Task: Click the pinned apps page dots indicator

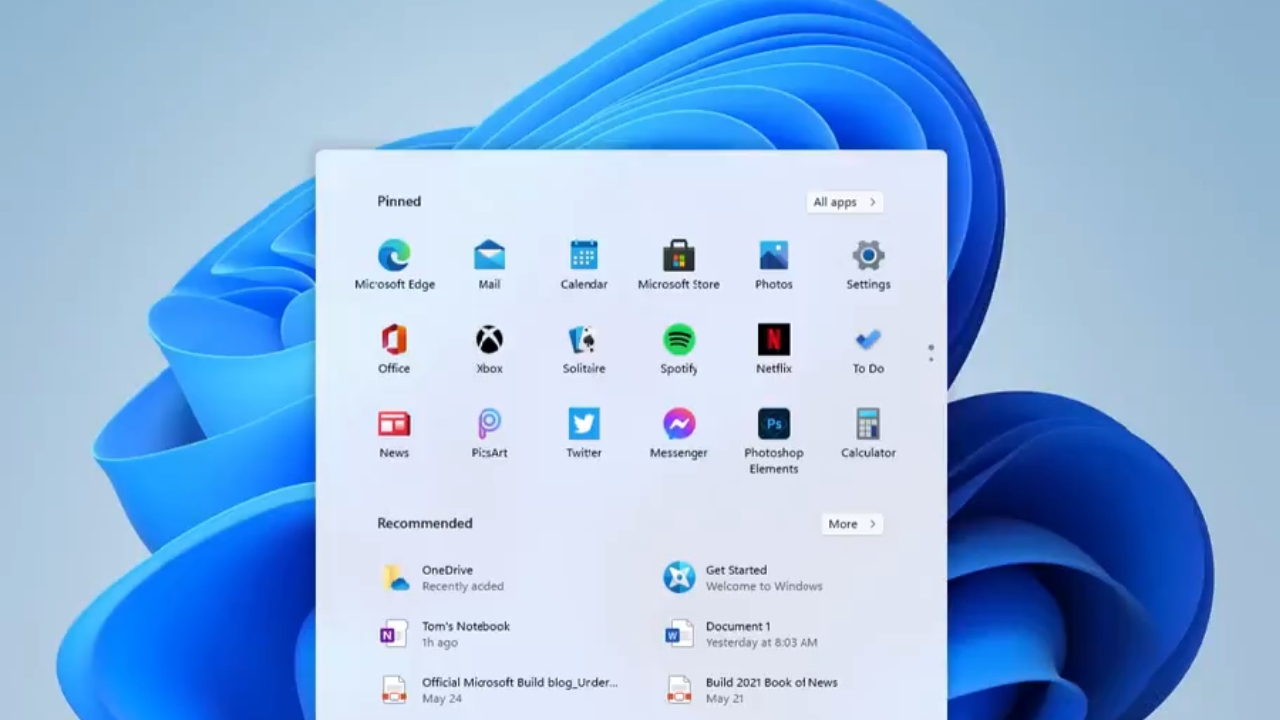Action: [x=931, y=353]
